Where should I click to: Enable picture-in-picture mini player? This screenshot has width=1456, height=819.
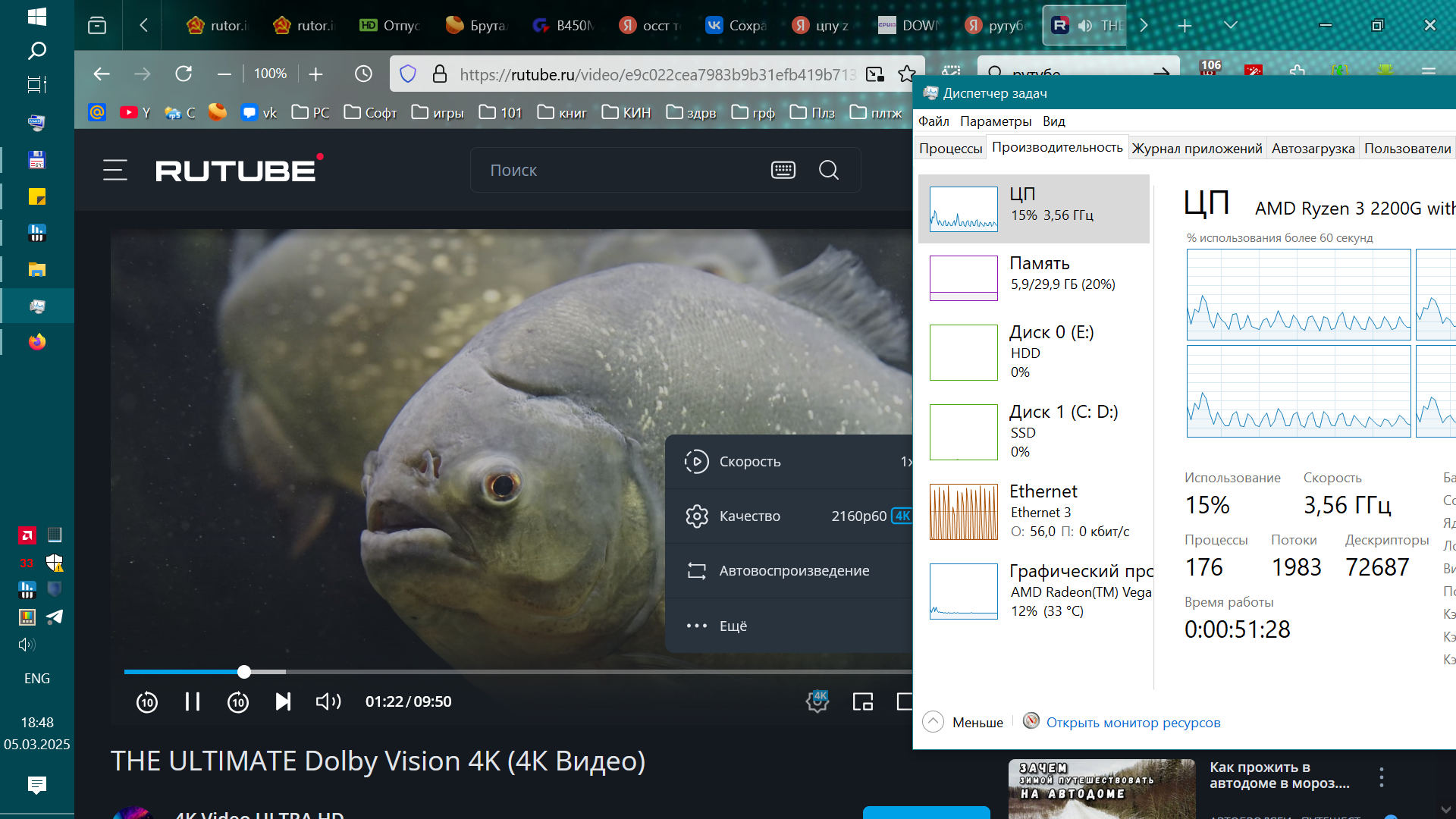(x=862, y=701)
